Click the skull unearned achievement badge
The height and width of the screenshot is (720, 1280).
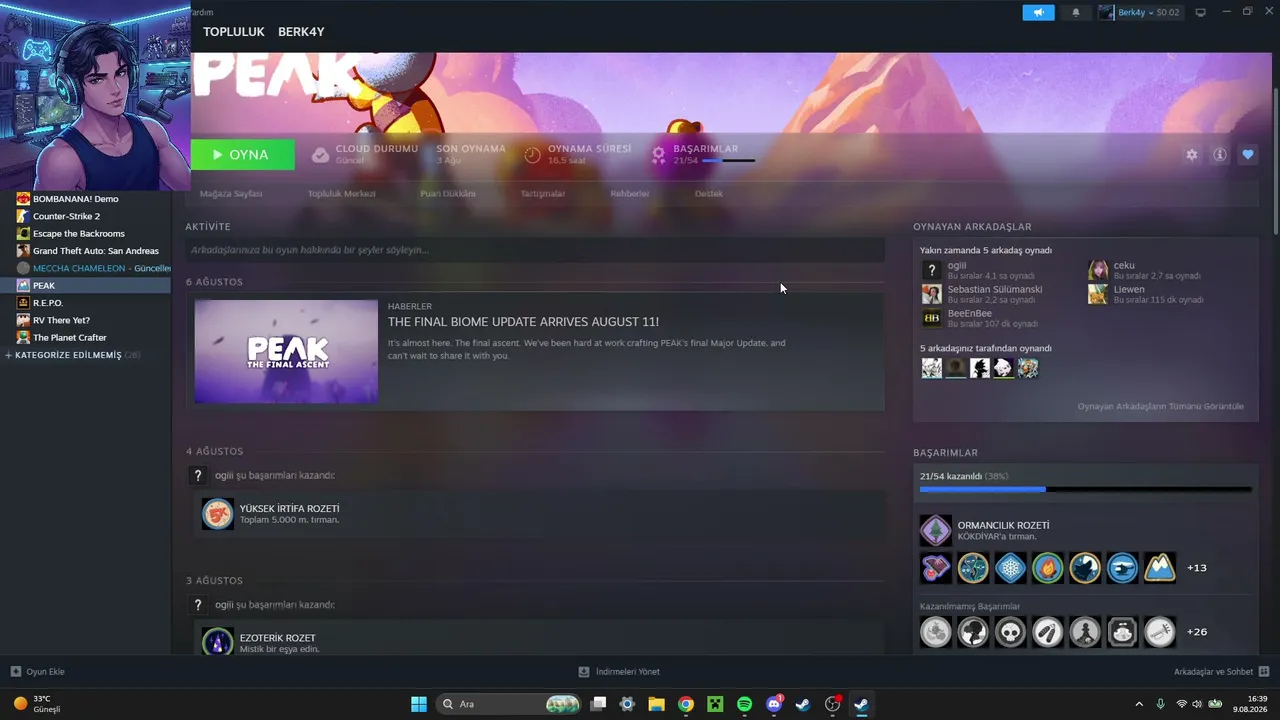1010,632
